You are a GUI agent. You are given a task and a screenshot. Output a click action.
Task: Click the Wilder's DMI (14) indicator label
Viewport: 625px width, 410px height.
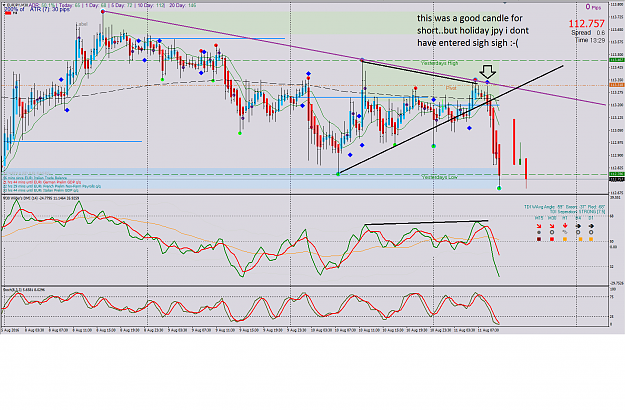click(x=41, y=198)
